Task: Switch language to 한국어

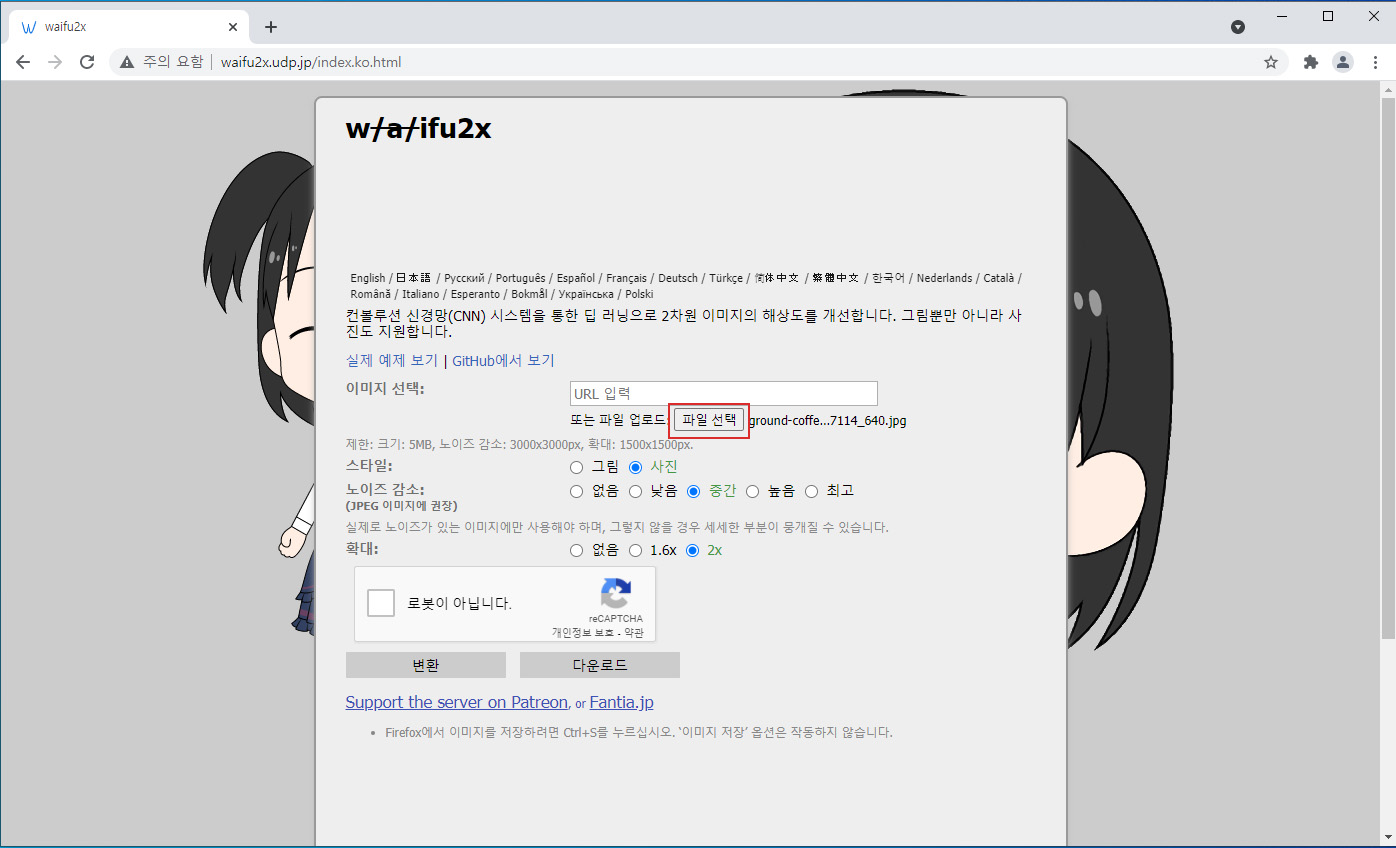Action: [x=888, y=278]
